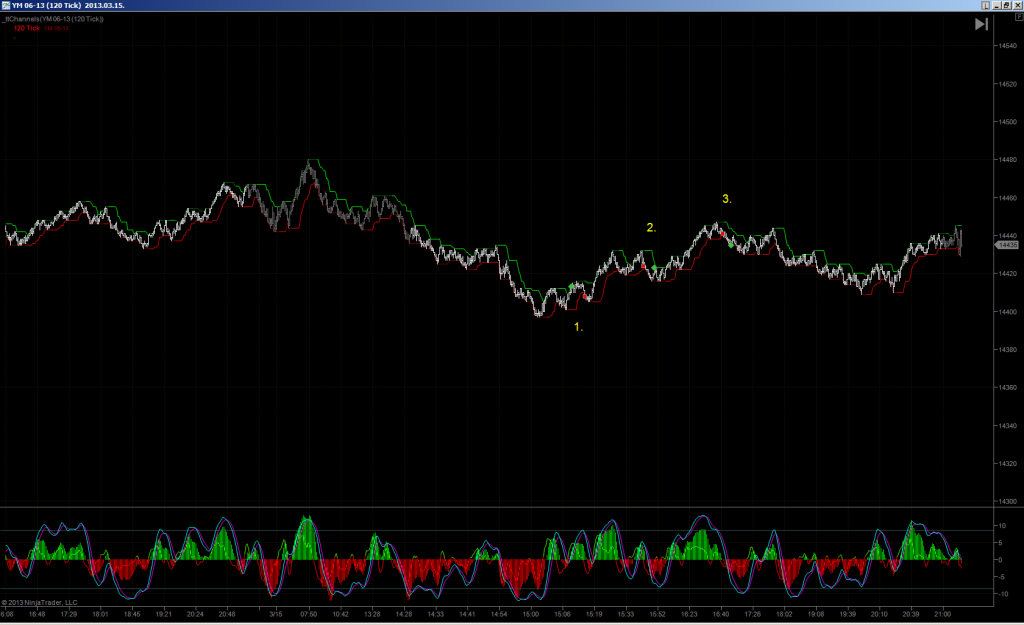Click the 14300 price axis label

[1007, 502]
